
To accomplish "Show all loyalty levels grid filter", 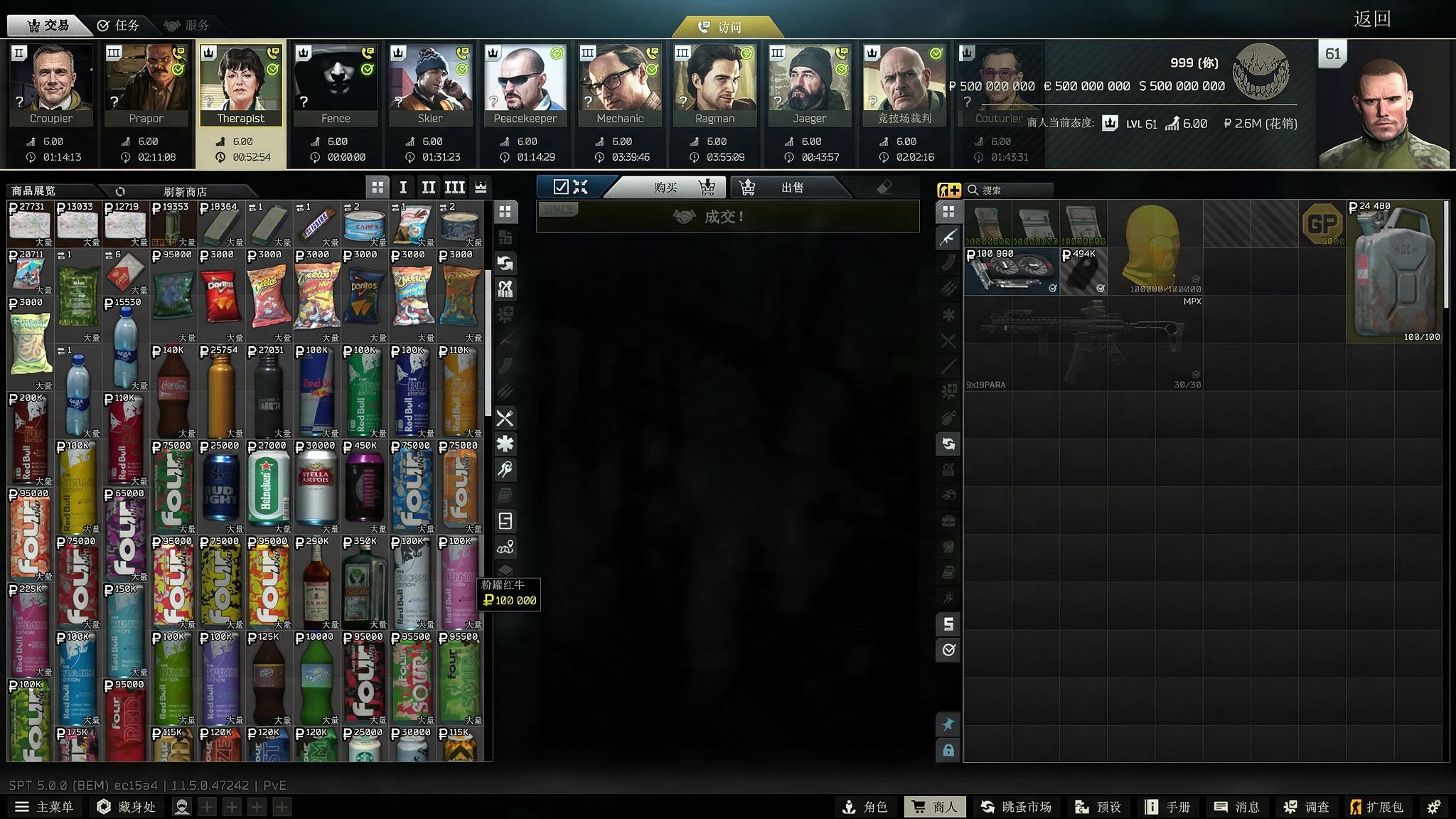I will (378, 188).
